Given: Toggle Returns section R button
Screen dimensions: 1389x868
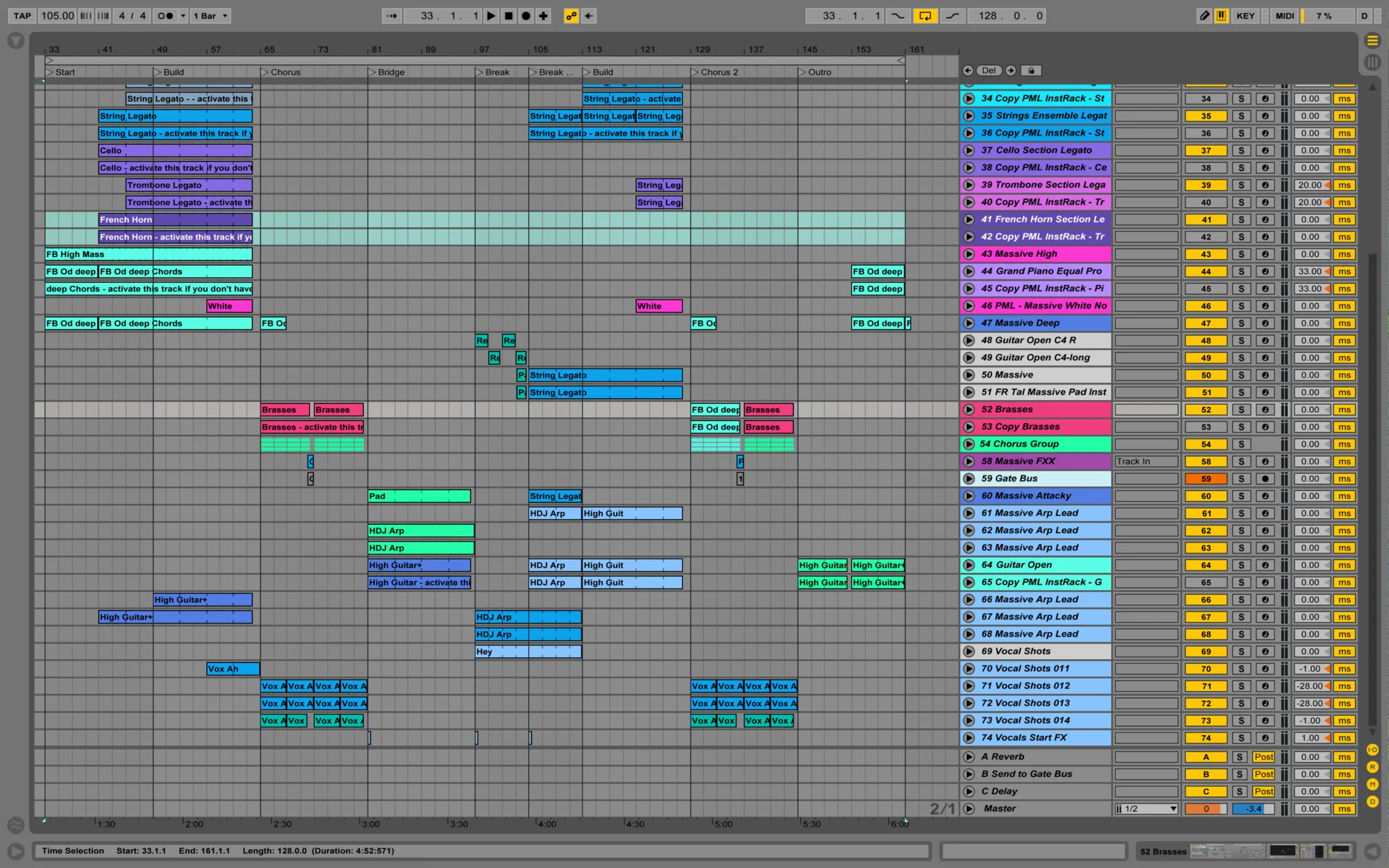Looking at the screenshot, I should (x=1372, y=767).
